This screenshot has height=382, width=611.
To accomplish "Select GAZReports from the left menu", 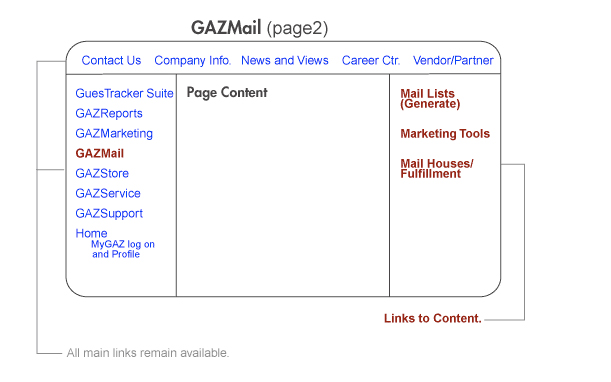I will pos(109,113).
